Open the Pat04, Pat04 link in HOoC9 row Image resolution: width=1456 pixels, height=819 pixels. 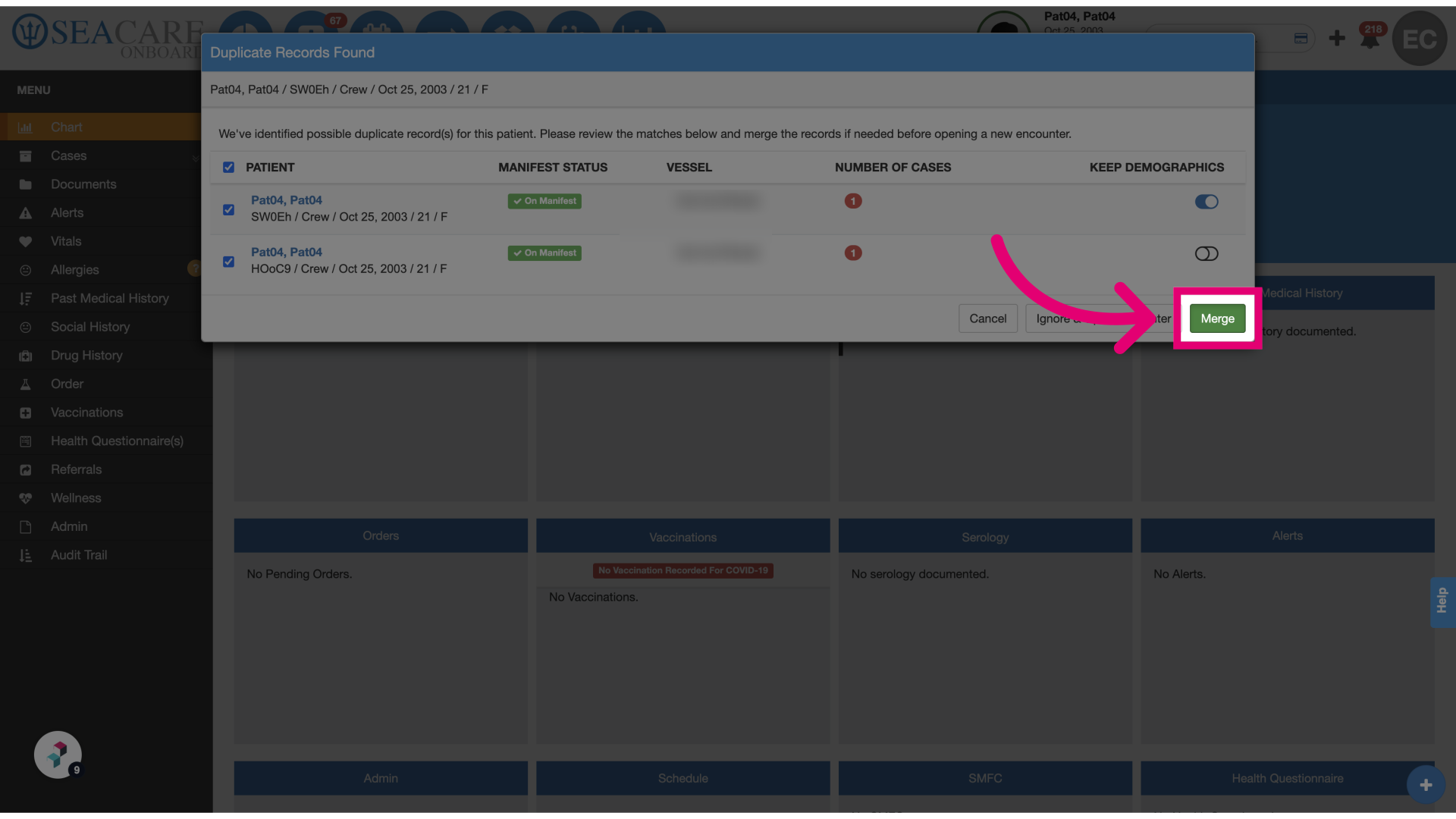coord(287,252)
